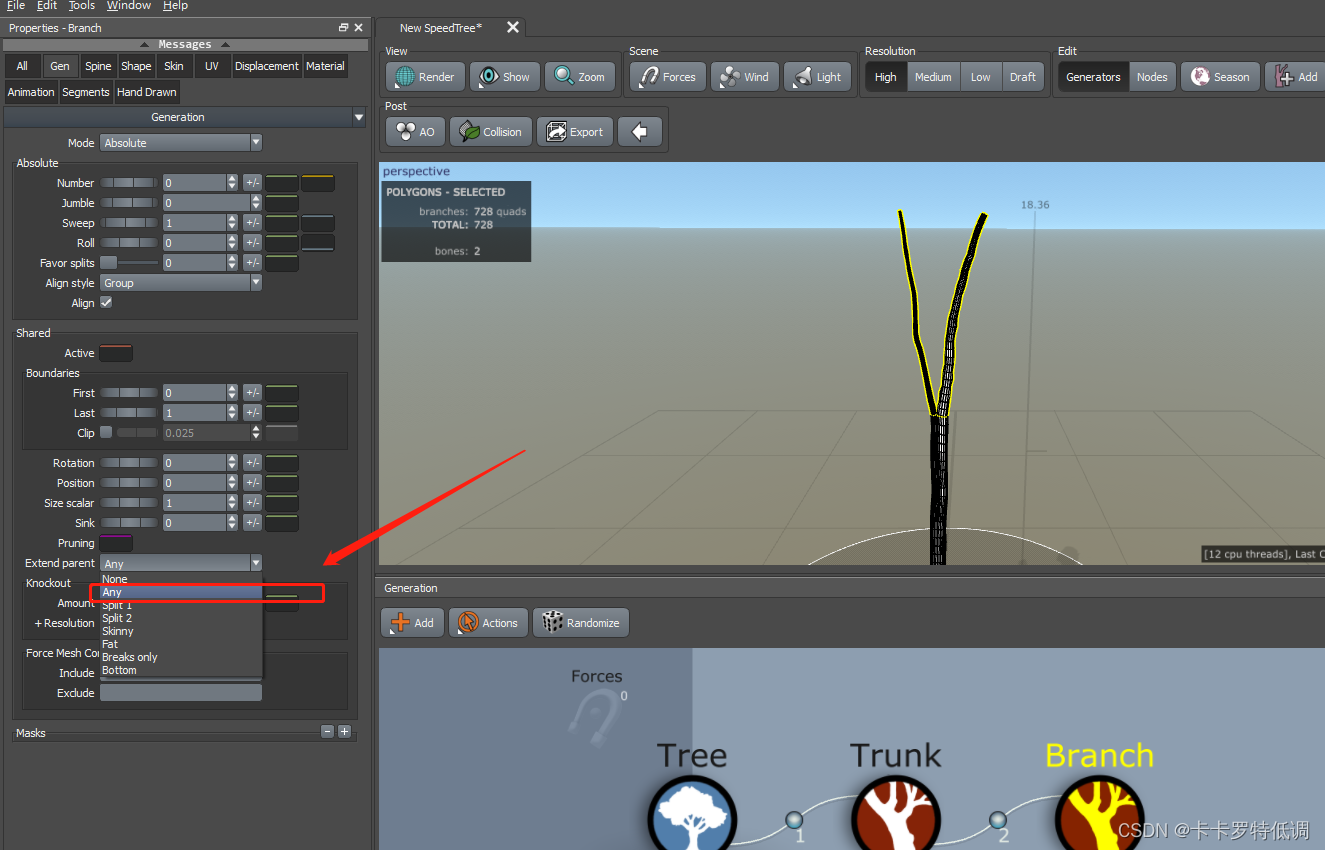Switch to the Spine tab
The height and width of the screenshot is (850, 1325).
[98, 66]
